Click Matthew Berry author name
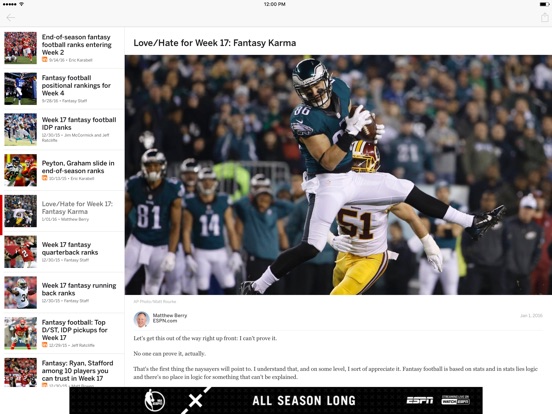 point(170,315)
